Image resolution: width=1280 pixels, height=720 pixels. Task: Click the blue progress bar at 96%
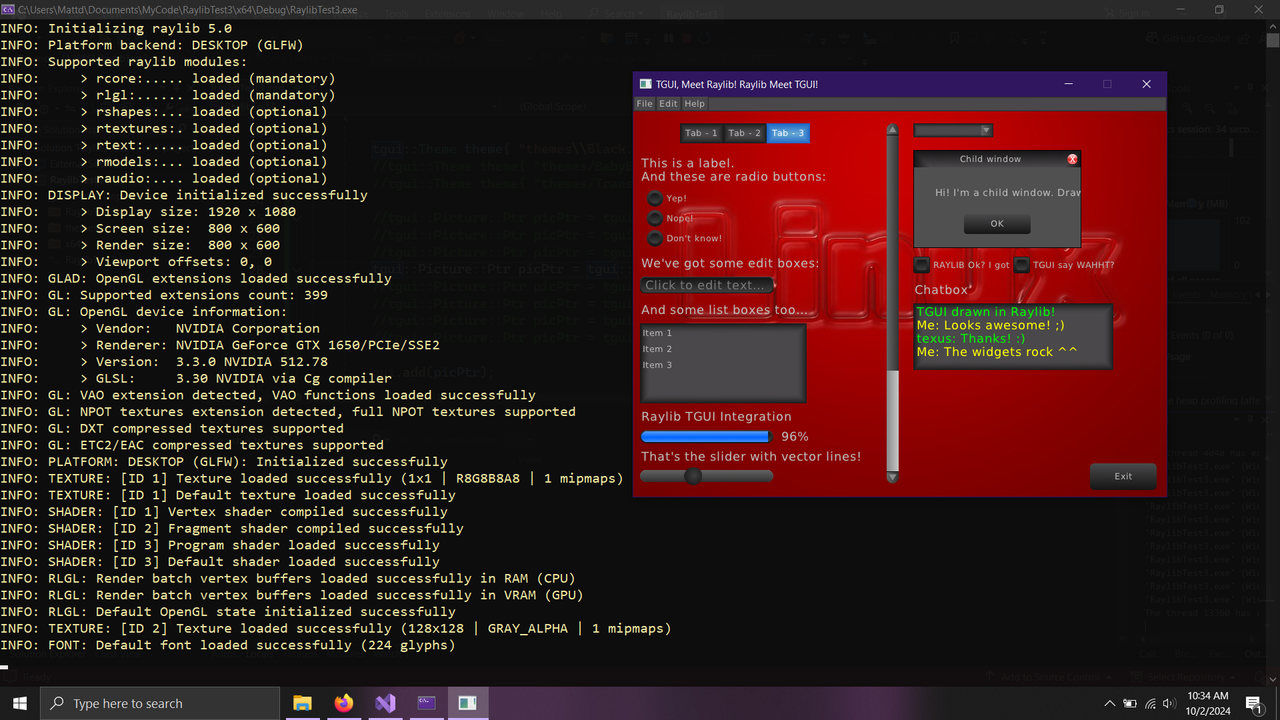coord(705,437)
